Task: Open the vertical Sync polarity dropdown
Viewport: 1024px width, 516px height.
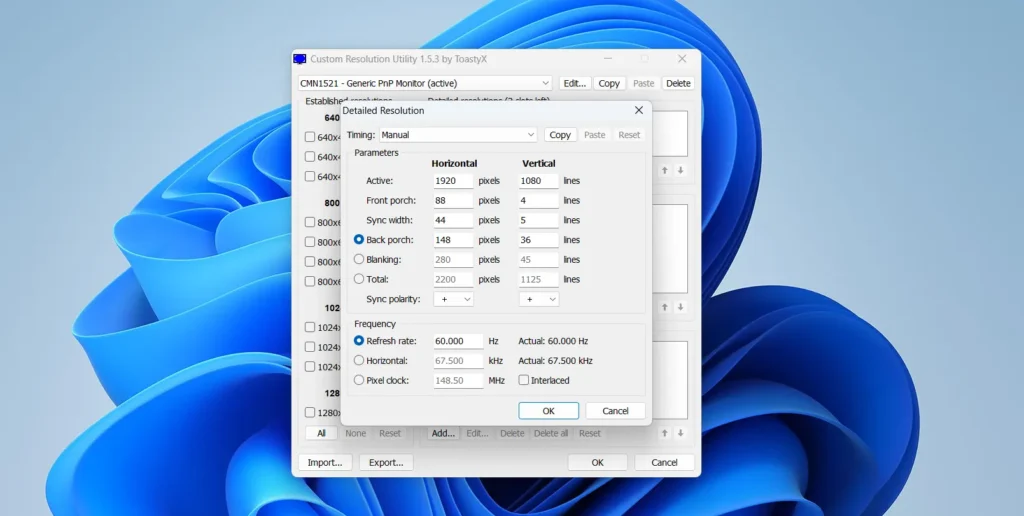Action: point(539,299)
